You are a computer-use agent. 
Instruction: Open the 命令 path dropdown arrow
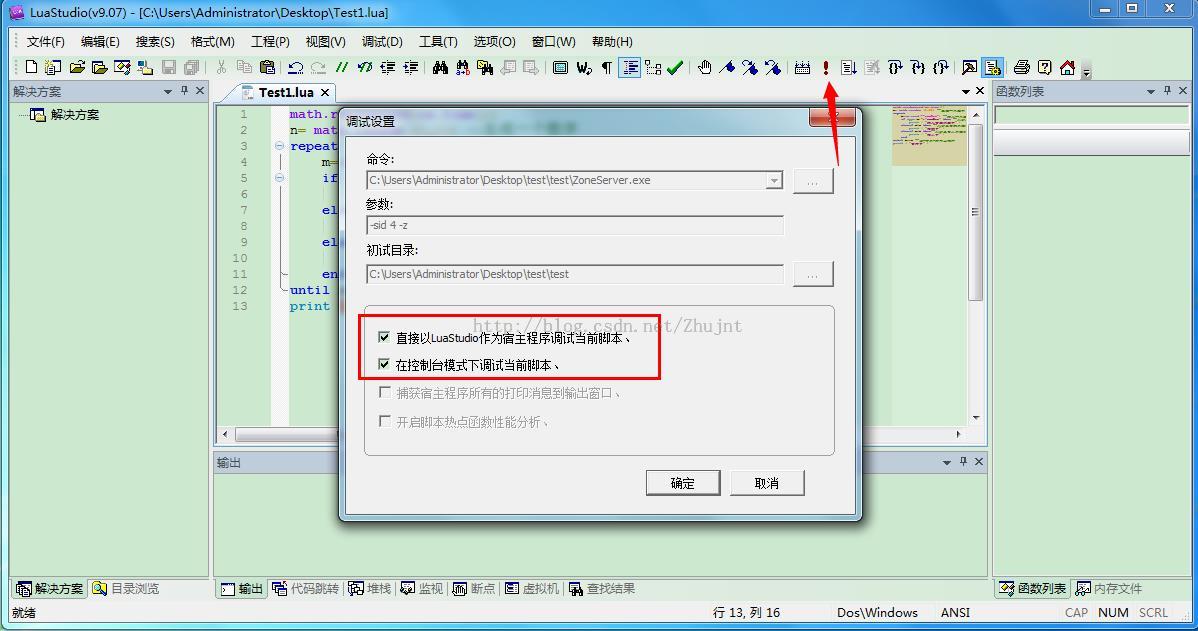click(x=773, y=181)
